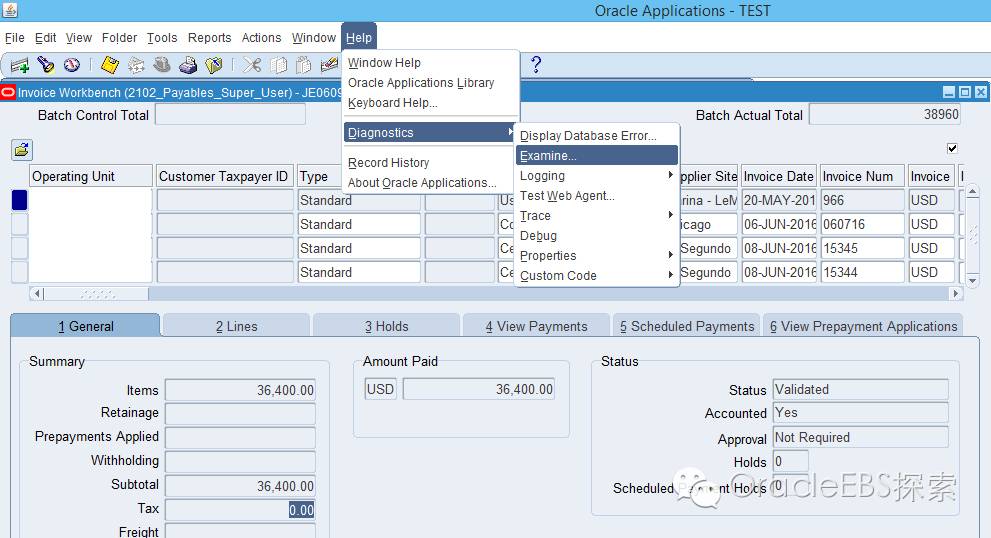This screenshot has height=538, width=991.
Task: Select Debug in the Diagnostics submenu
Action: click(597, 236)
